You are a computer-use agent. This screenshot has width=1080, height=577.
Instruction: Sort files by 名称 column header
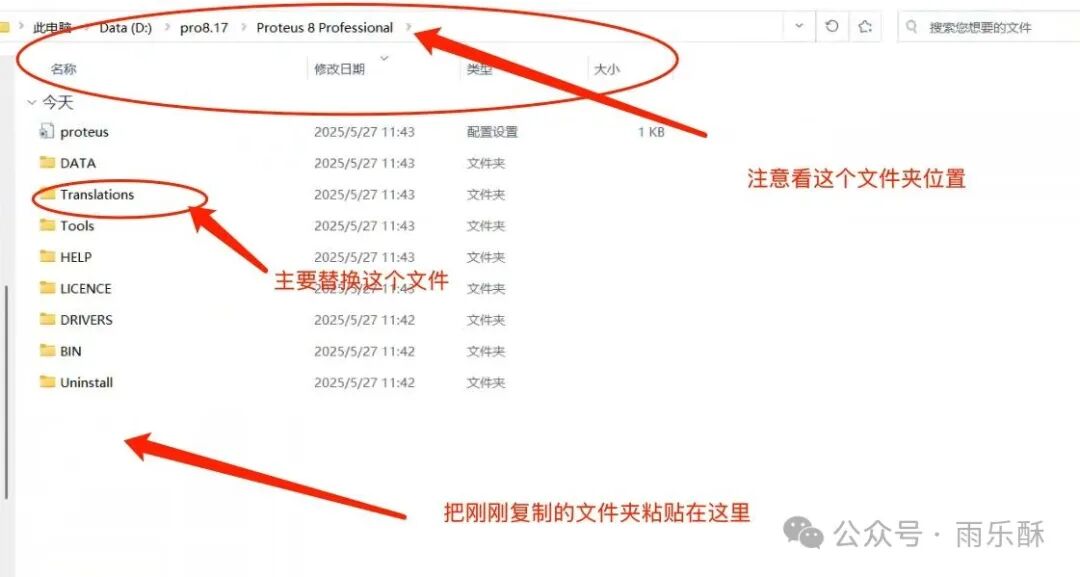[x=64, y=69]
